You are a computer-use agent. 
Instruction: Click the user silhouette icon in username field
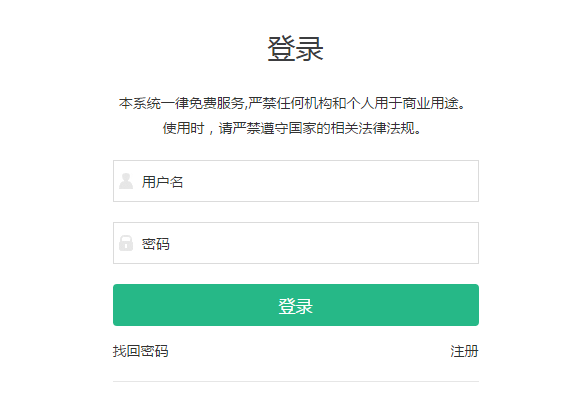(x=126, y=181)
